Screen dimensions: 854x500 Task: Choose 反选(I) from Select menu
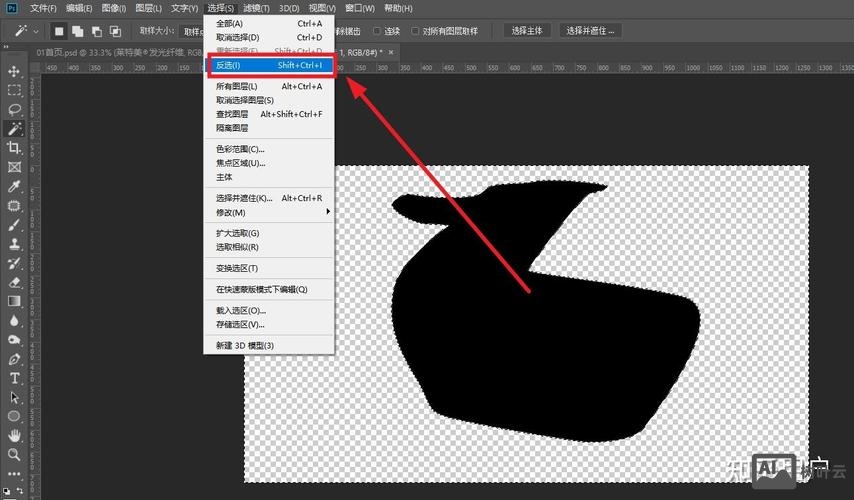269,65
